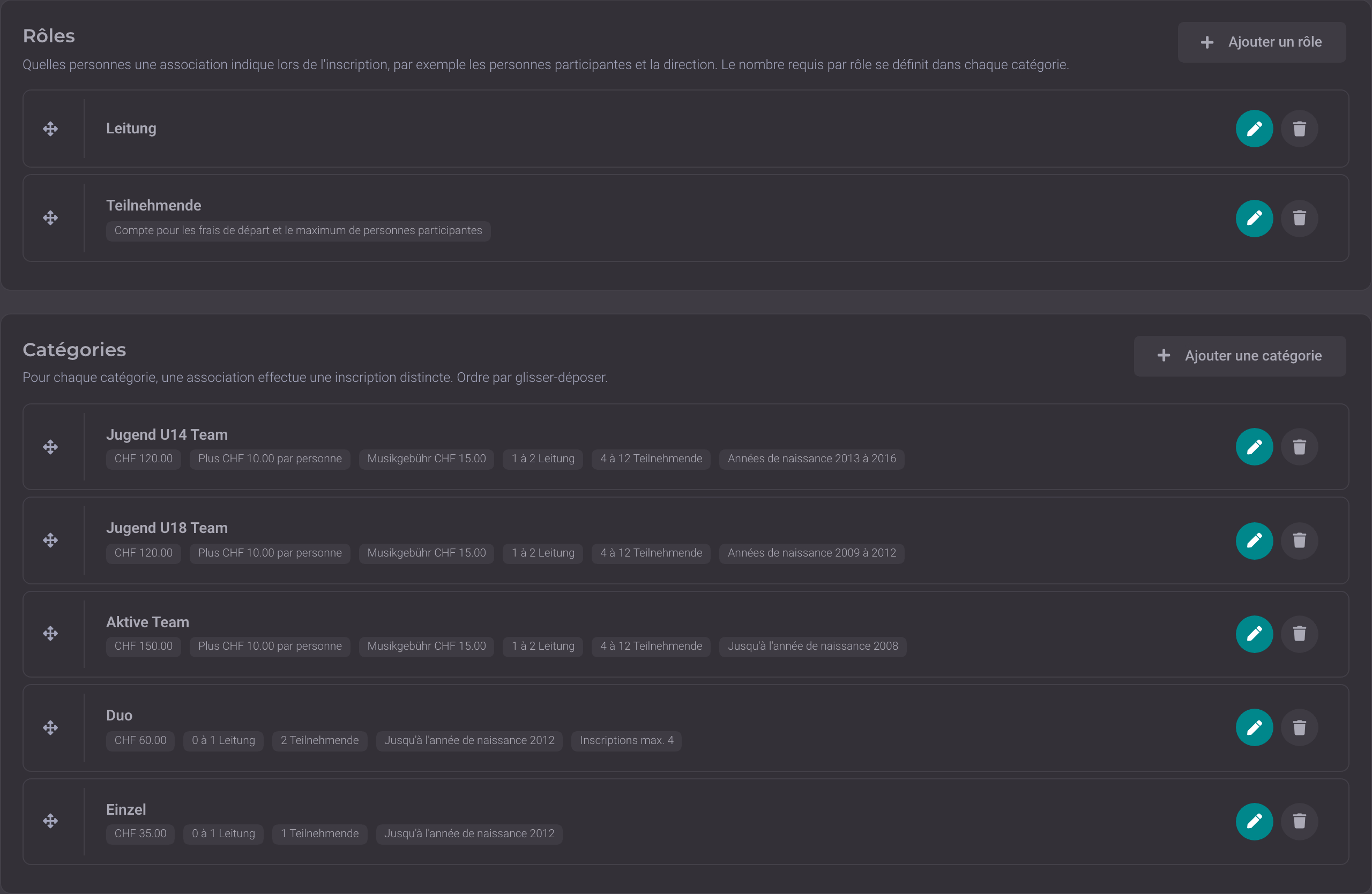The height and width of the screenshot is (894, 1372).
Task: Edit the Teilnehmende role
Action: pos(1254,219)
